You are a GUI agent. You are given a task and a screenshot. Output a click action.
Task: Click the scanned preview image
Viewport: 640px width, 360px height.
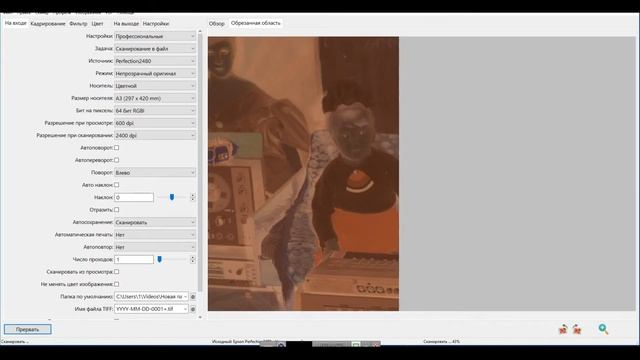[x=303, y=173]
